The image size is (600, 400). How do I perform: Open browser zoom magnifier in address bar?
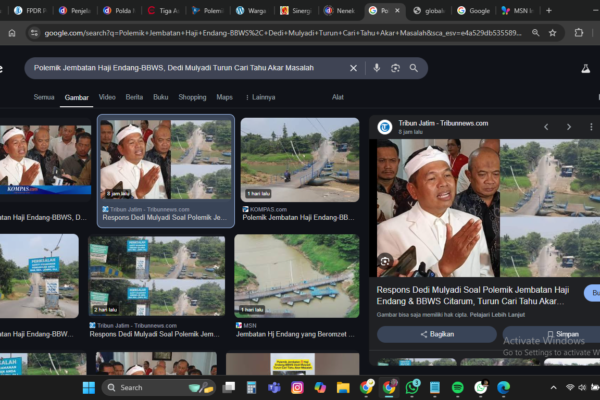(x=536, y=33)
